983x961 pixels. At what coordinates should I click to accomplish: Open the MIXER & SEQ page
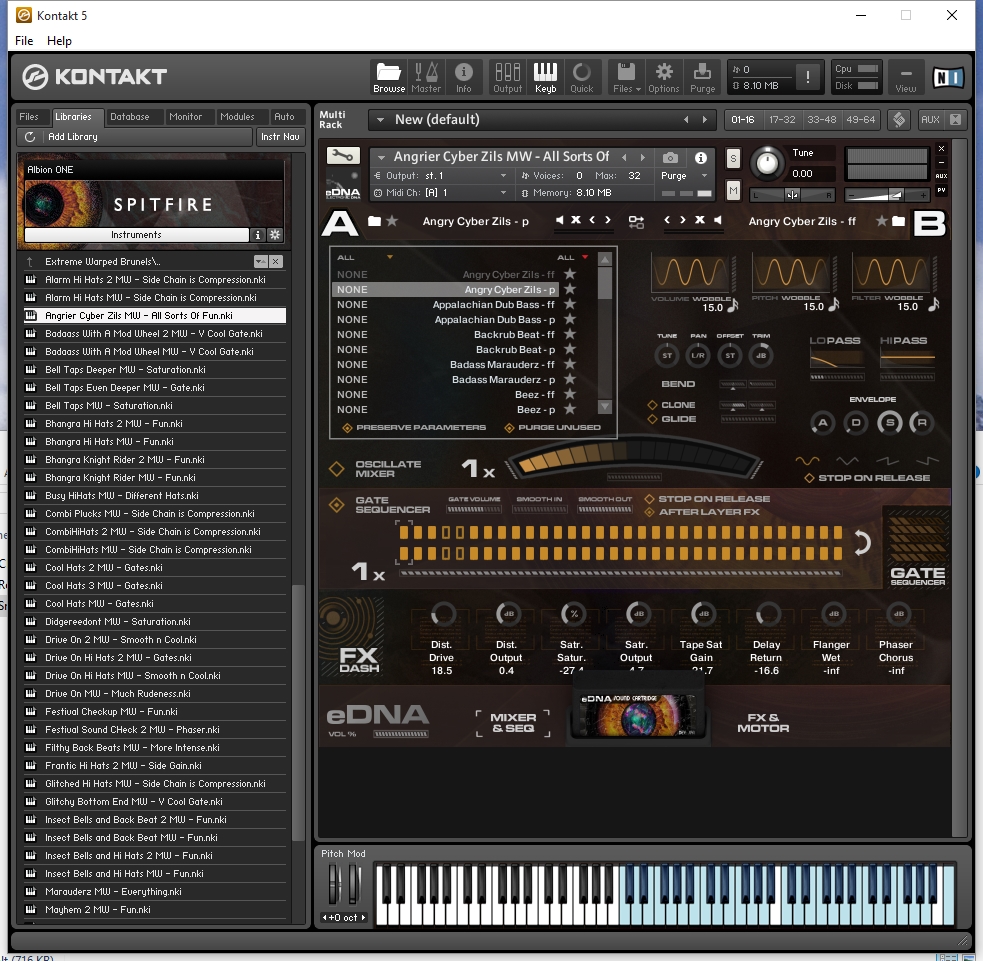coord(513,723)
